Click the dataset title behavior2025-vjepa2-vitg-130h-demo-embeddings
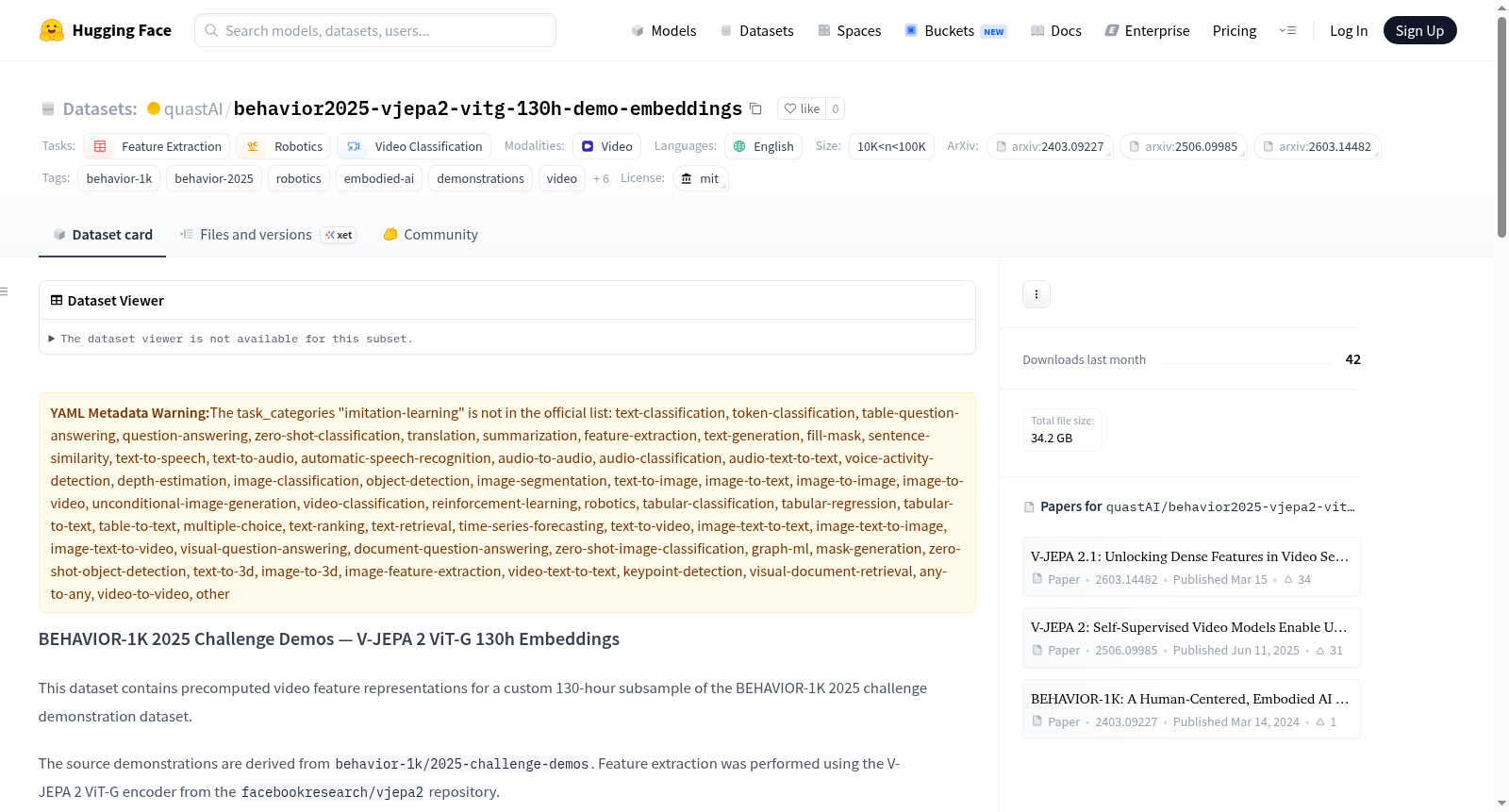Screen dimensions: 1509x812 [488, 108]
